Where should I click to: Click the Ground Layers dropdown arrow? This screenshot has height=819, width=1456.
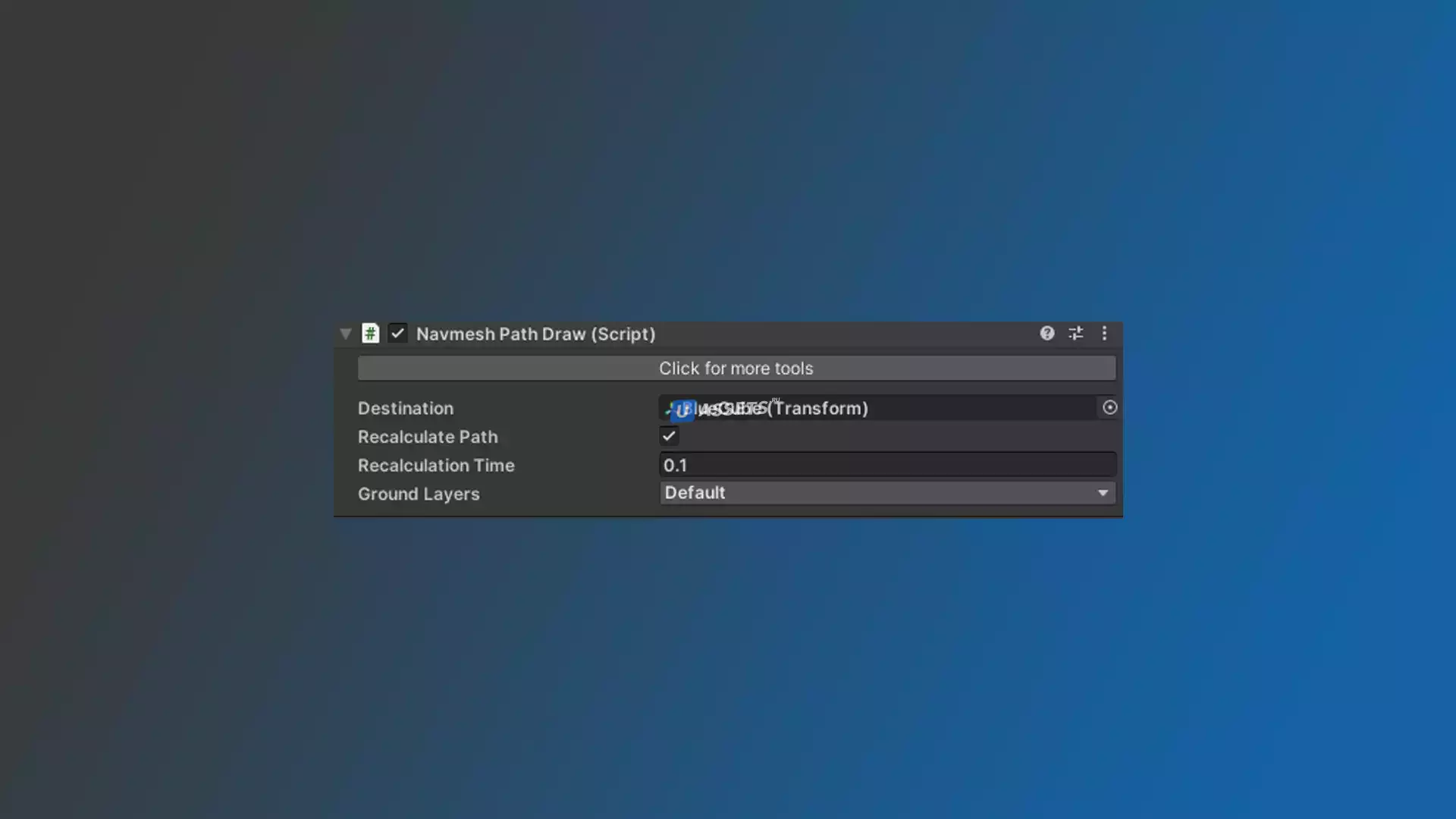[1103, 493]
